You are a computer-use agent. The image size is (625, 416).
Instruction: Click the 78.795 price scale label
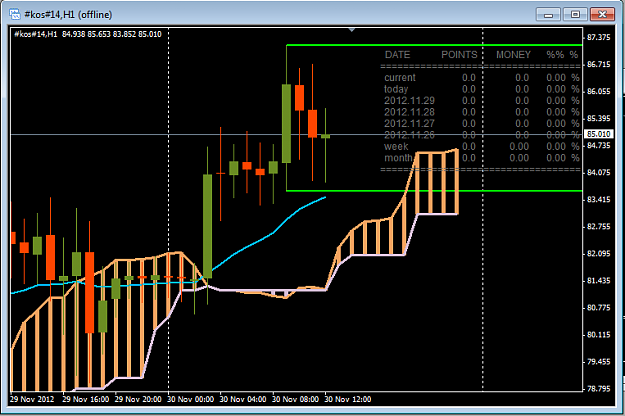[599, 389]
